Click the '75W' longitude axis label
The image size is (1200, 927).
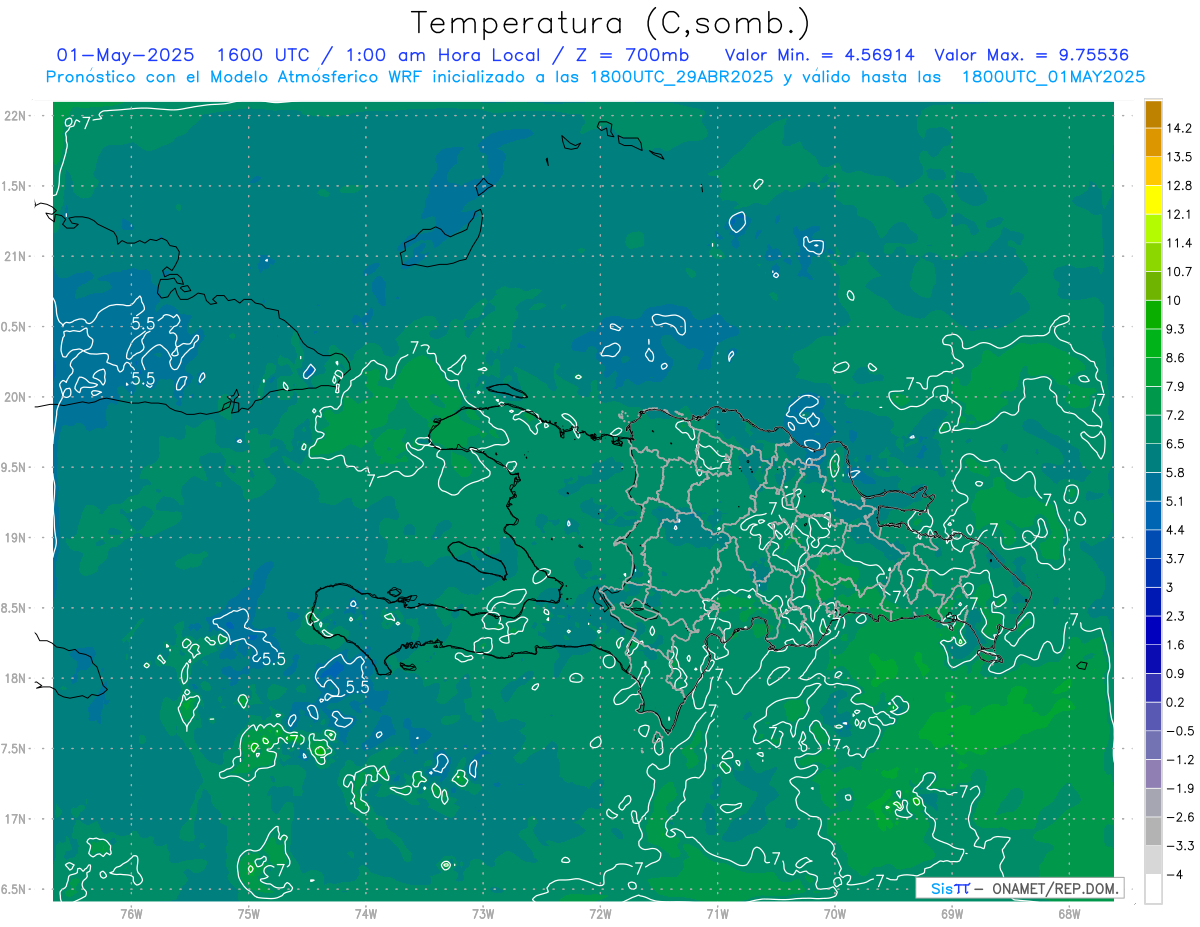(x=248, y=913)
